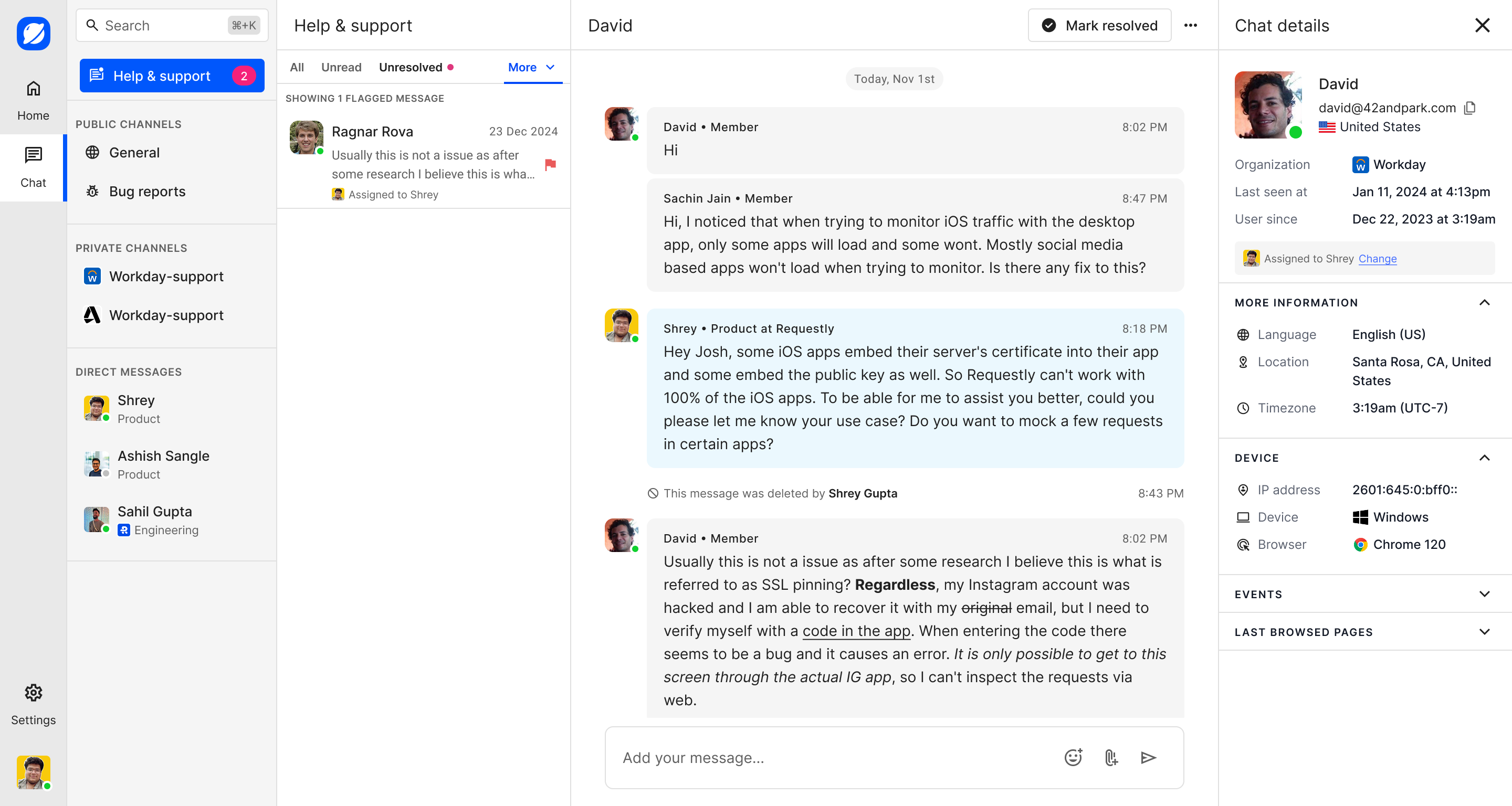Open the Chat section icon
The width and height of the screenshot is (1512, 806).
[34, 155]
